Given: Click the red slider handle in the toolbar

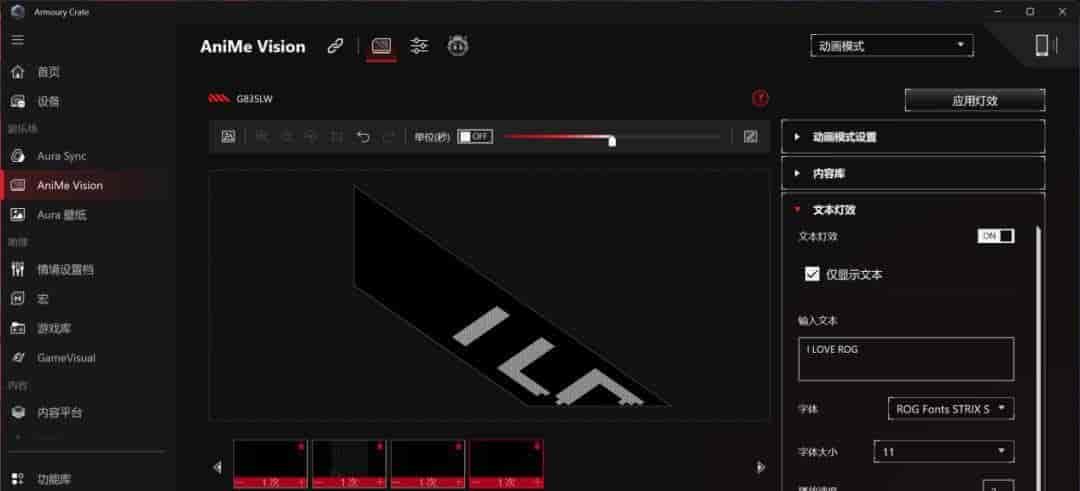Looking at the screenshot, I should [612, 140].
